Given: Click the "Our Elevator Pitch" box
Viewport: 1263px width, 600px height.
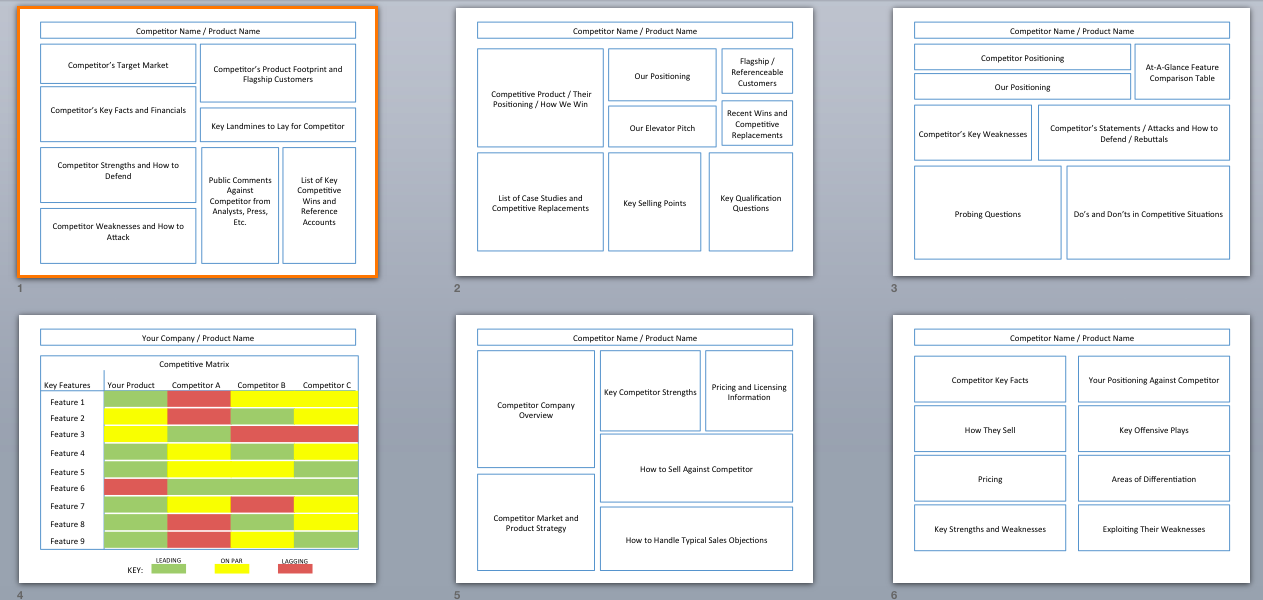Looking at the screenshot, I should point(662,128).
